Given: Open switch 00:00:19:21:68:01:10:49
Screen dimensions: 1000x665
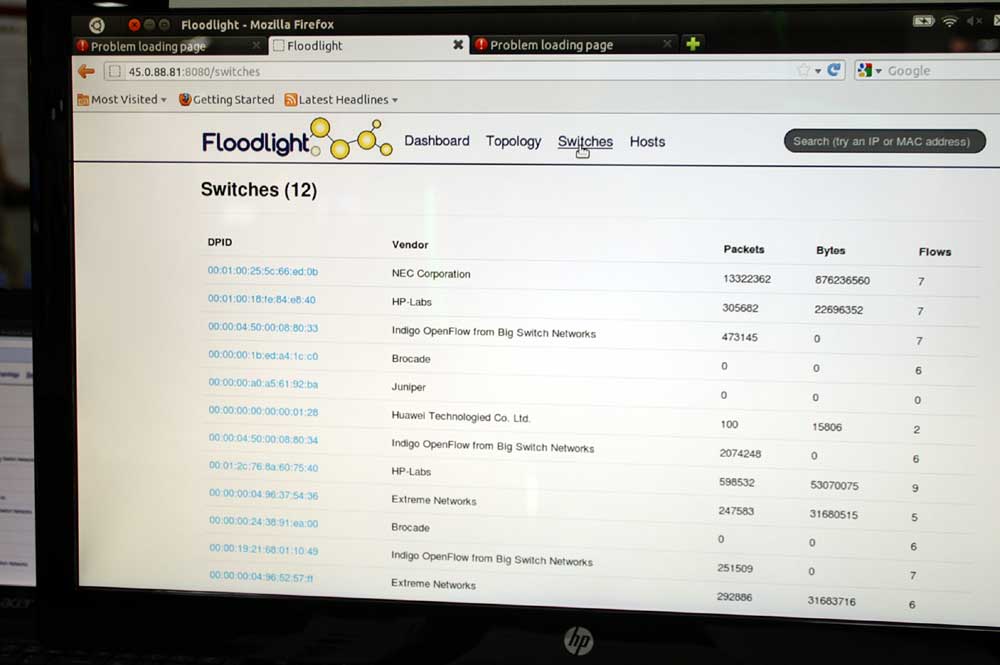Looking at the screenshot, I should [263, 550].
